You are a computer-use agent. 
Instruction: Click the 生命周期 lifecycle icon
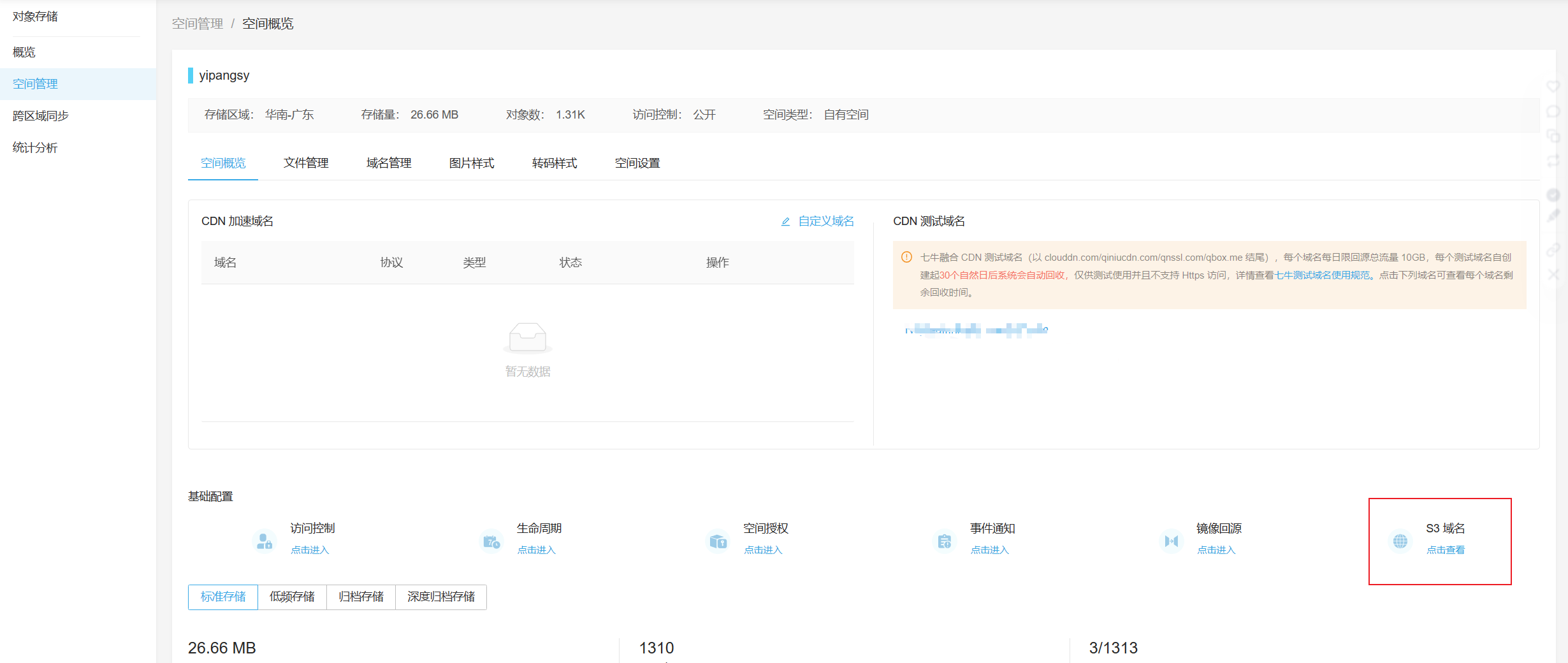491,541
